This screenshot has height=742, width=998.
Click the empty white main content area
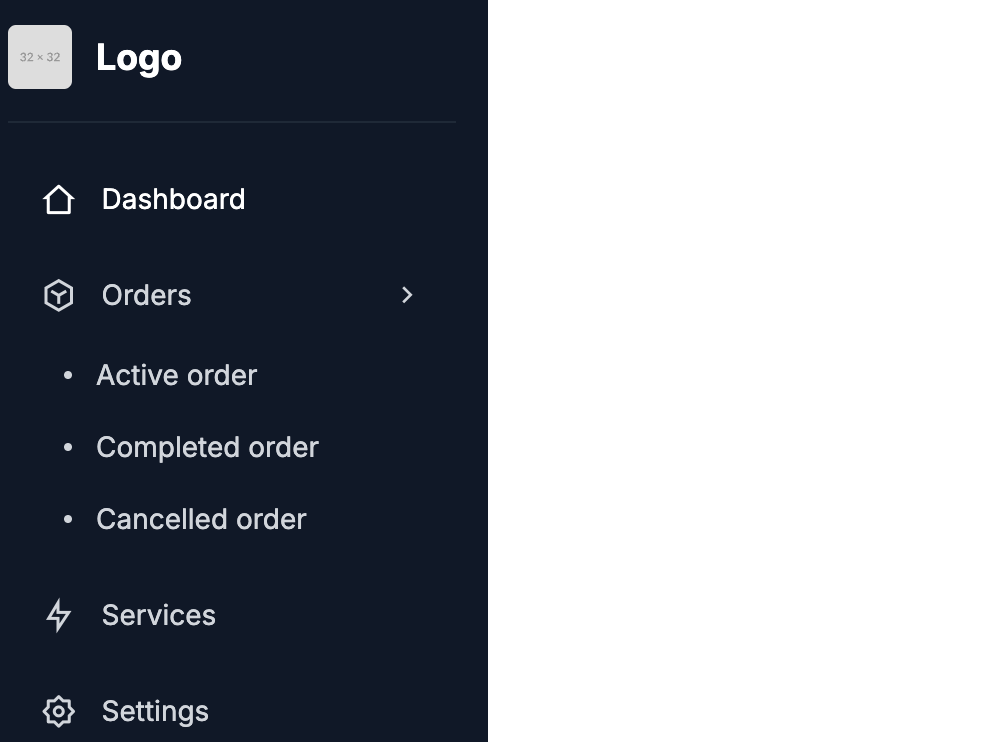(742, 370)
